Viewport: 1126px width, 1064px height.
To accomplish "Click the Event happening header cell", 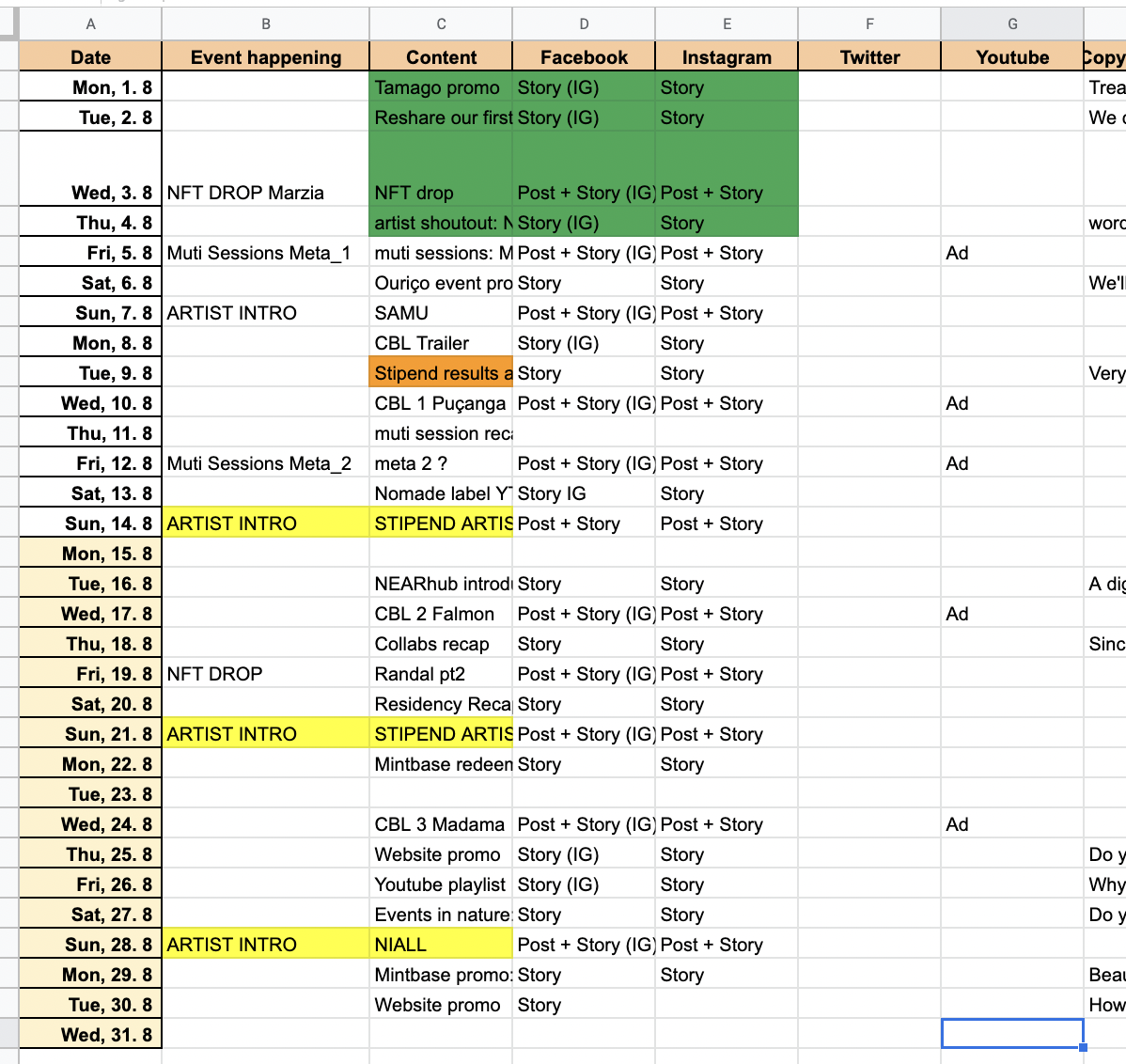I will (x=266, y=56).
